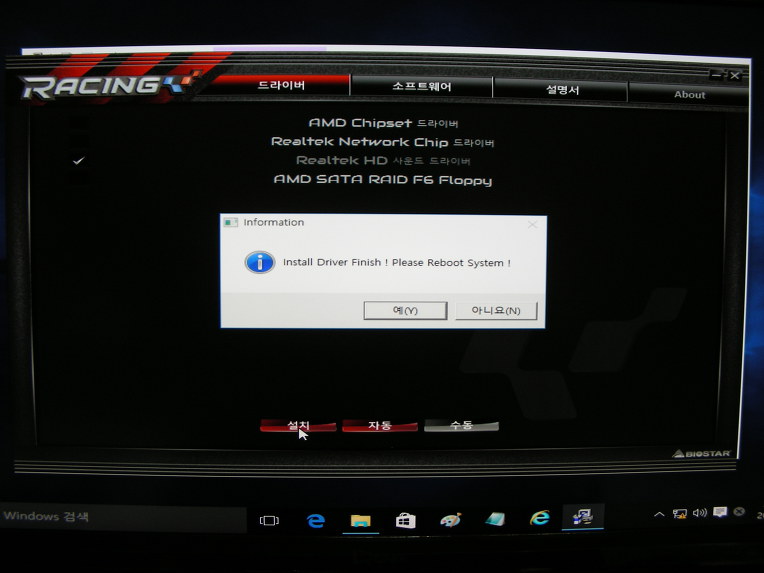Close the Racing driver utility window
Image resolution: width=764 pixels, height=573 pixels.
click(735, 76)
